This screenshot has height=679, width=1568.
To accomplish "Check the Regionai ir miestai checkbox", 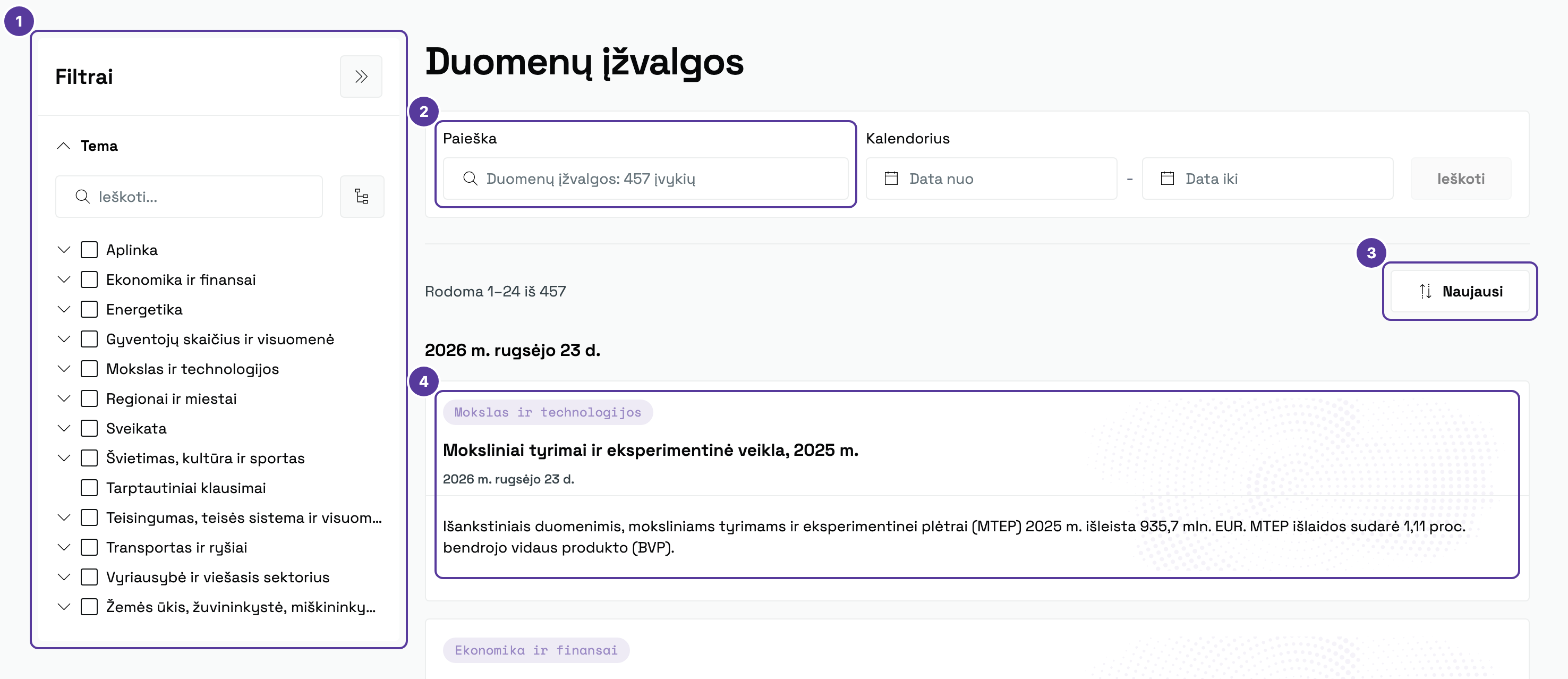I will point(89,399).
